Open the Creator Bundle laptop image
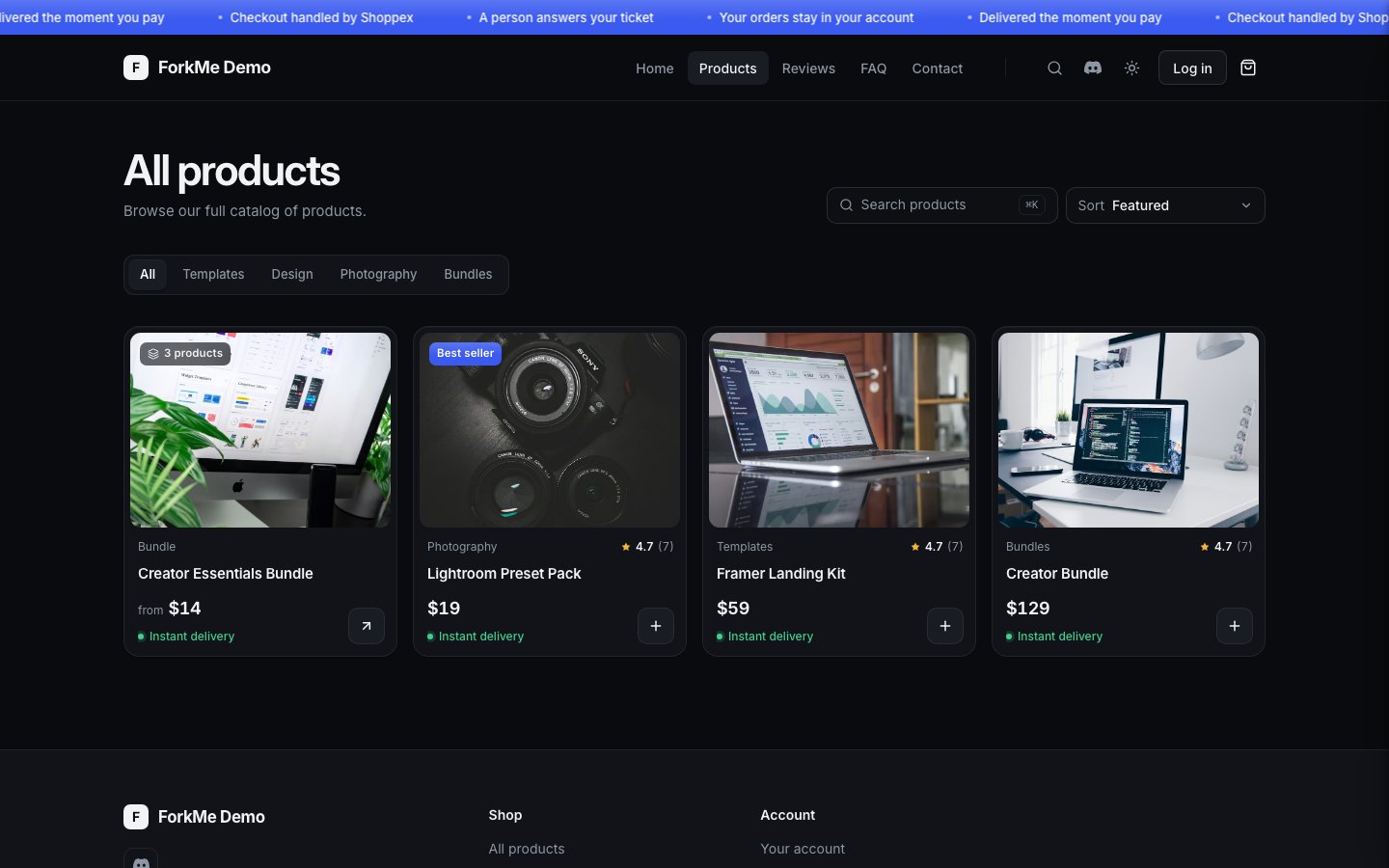This screenshot has height=868, width=1389. (x=1129, y=430)
